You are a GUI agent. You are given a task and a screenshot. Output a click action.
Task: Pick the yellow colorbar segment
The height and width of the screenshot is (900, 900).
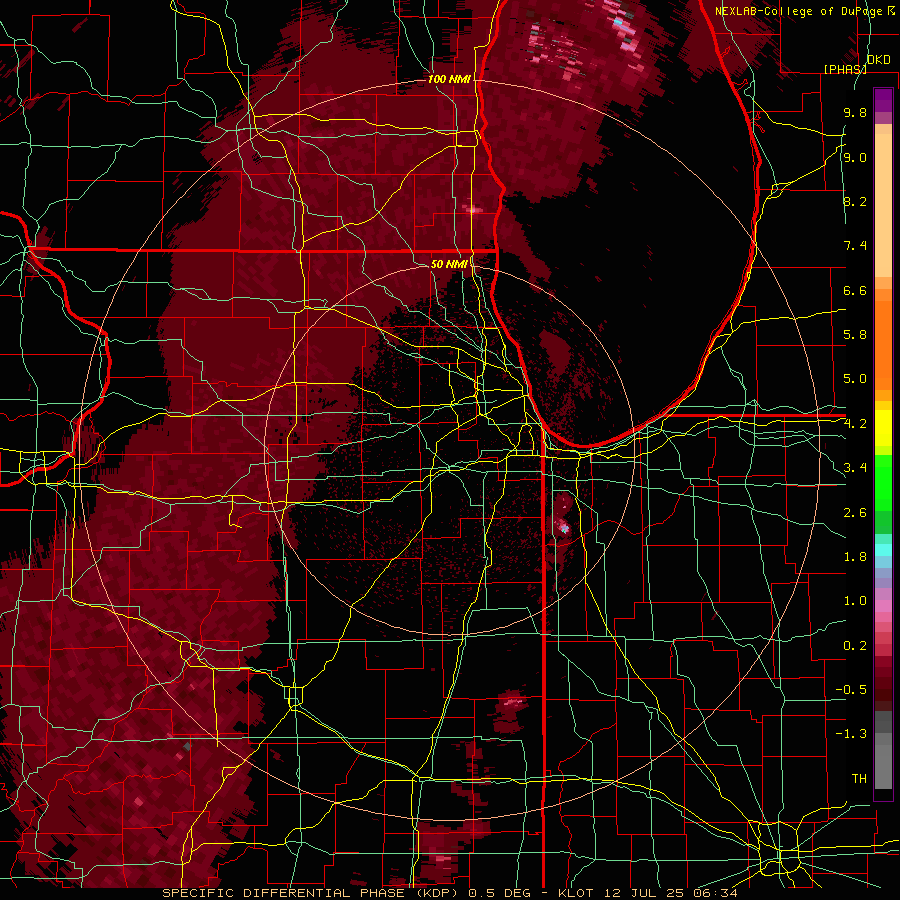pos(883,428)
